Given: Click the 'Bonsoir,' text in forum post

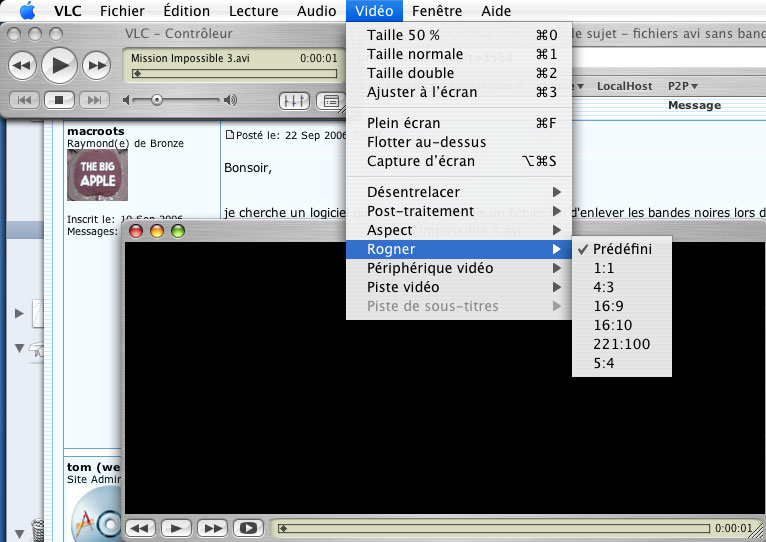Looking at the screenshot, I should point(248,168).
